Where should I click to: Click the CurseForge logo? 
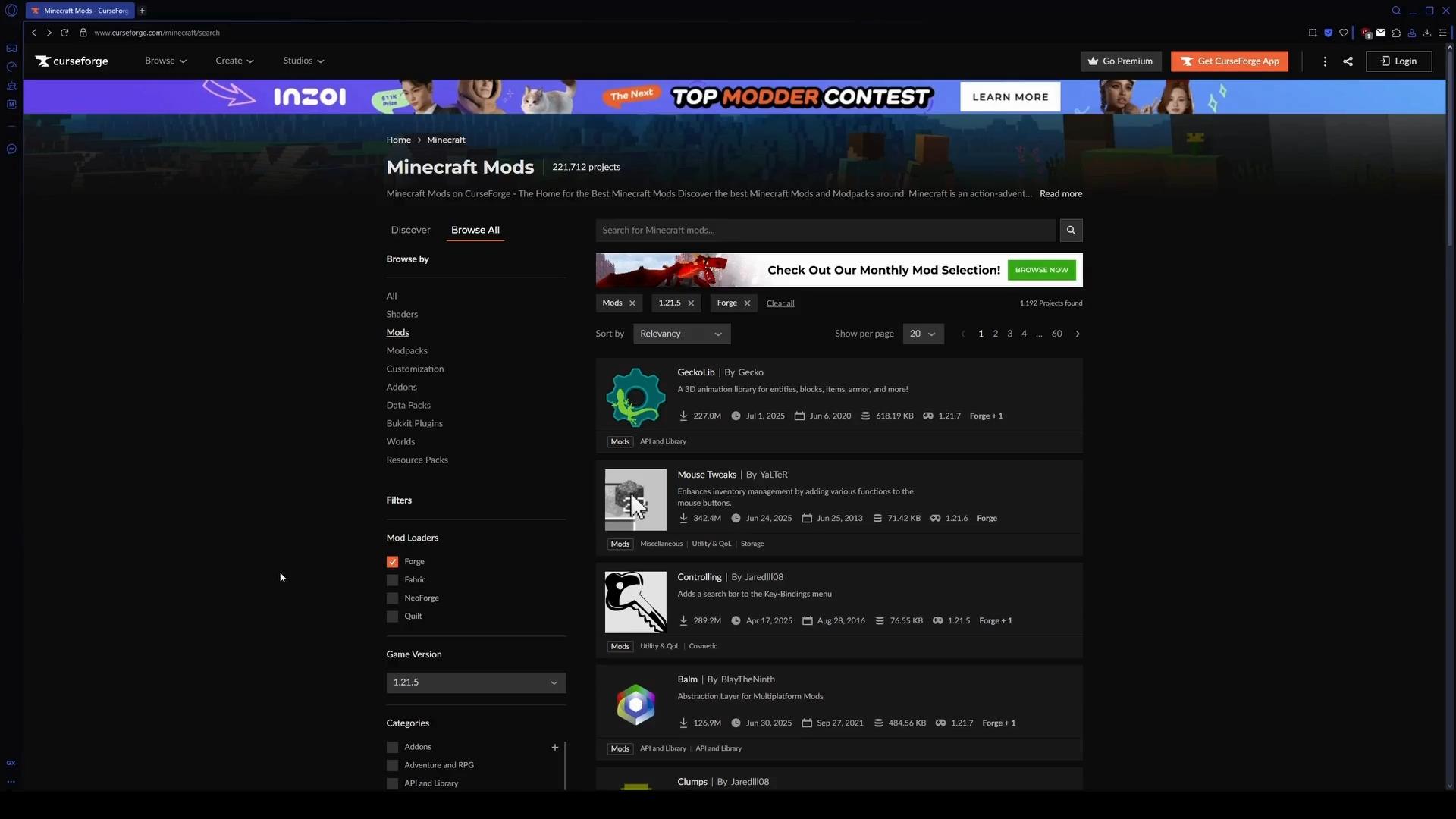pyautogui.click(x=72, y=61)
